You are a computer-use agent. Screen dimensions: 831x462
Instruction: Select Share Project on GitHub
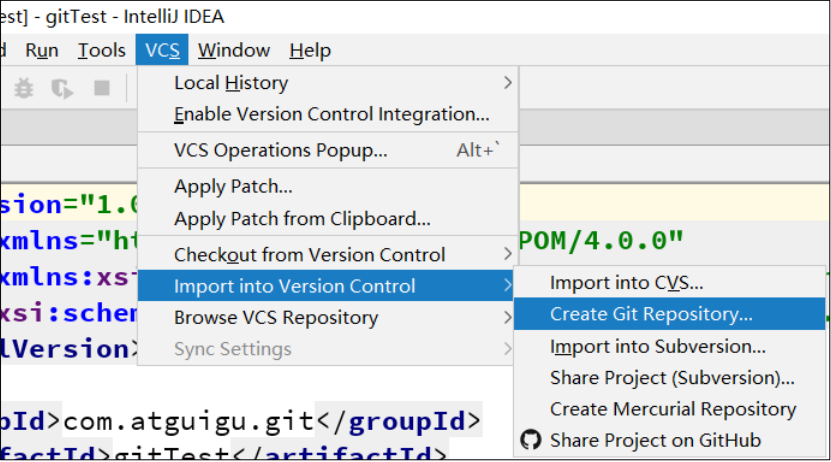point(655,440)
